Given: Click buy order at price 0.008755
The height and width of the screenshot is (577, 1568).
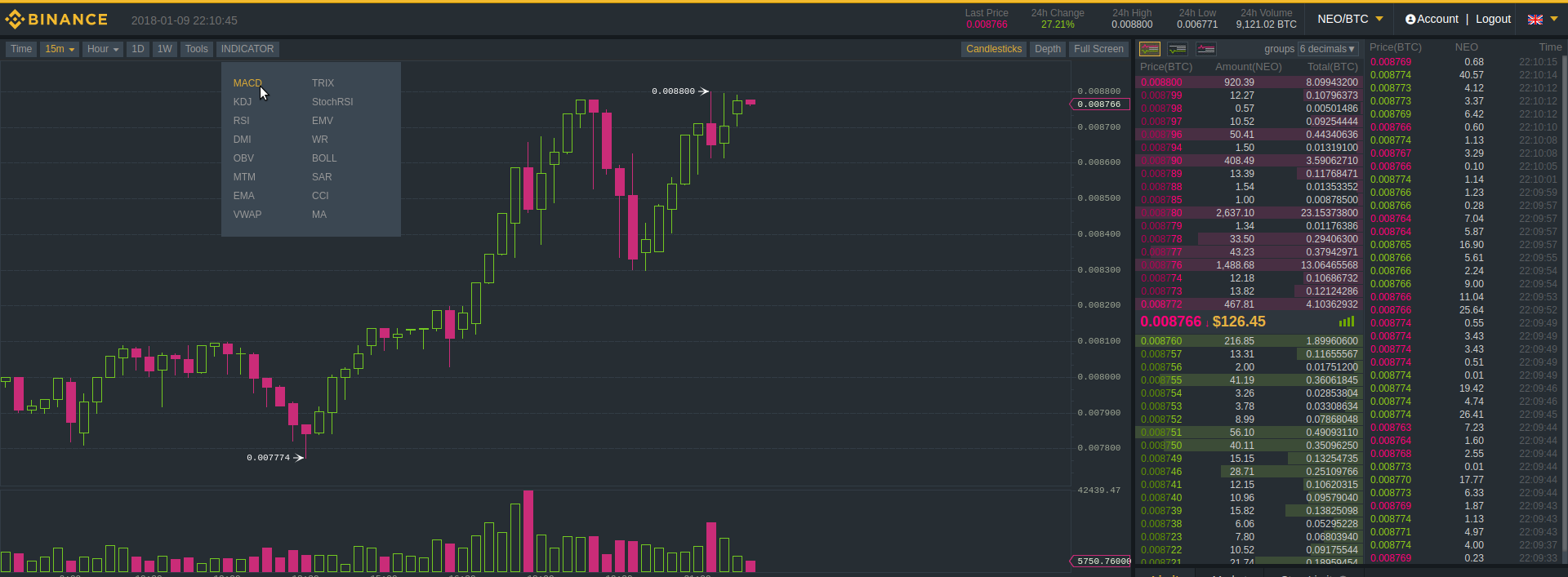Looking at the screenshot, I should coord(1249,380).
